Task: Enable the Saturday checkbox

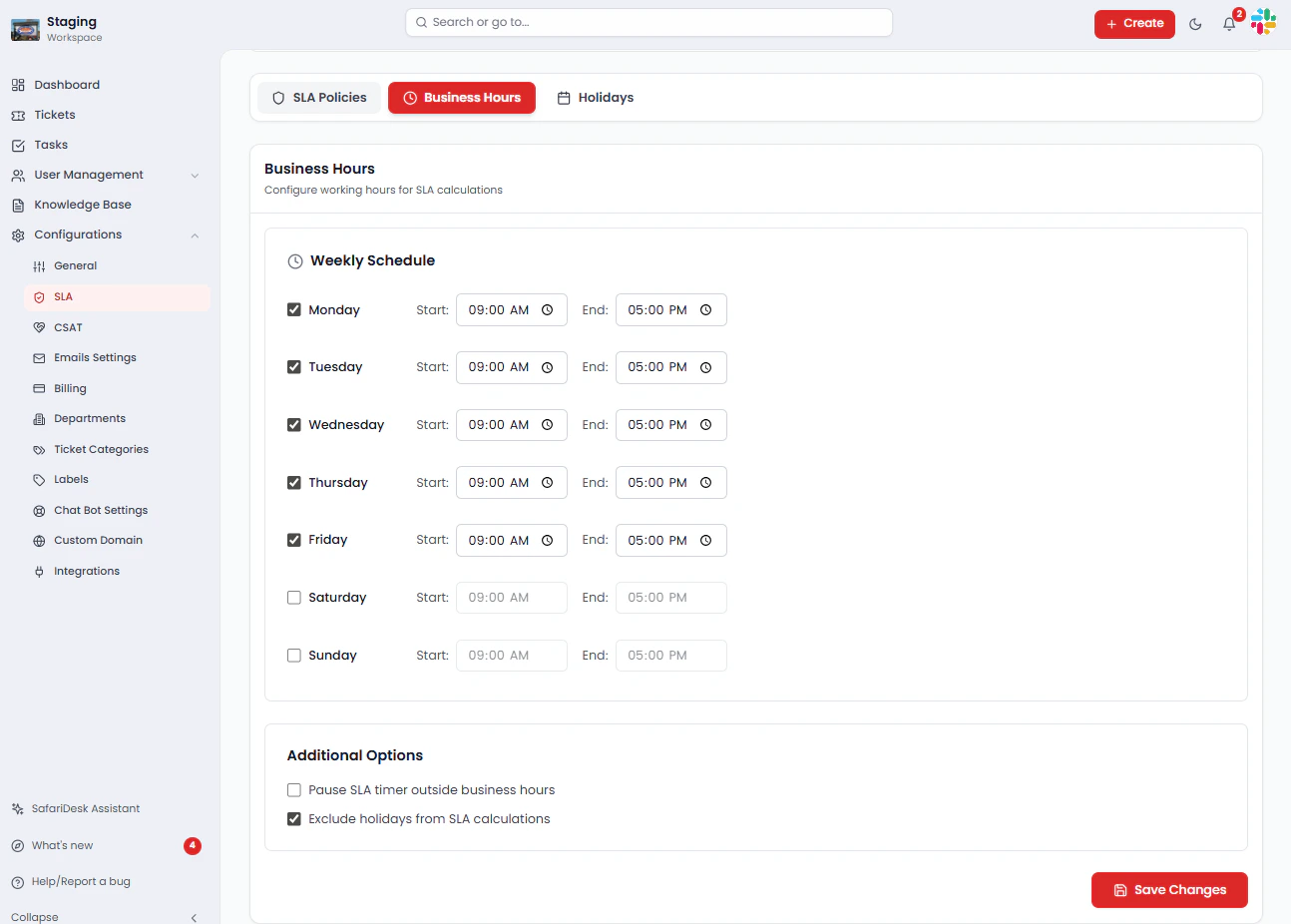Action: (294, 598)
